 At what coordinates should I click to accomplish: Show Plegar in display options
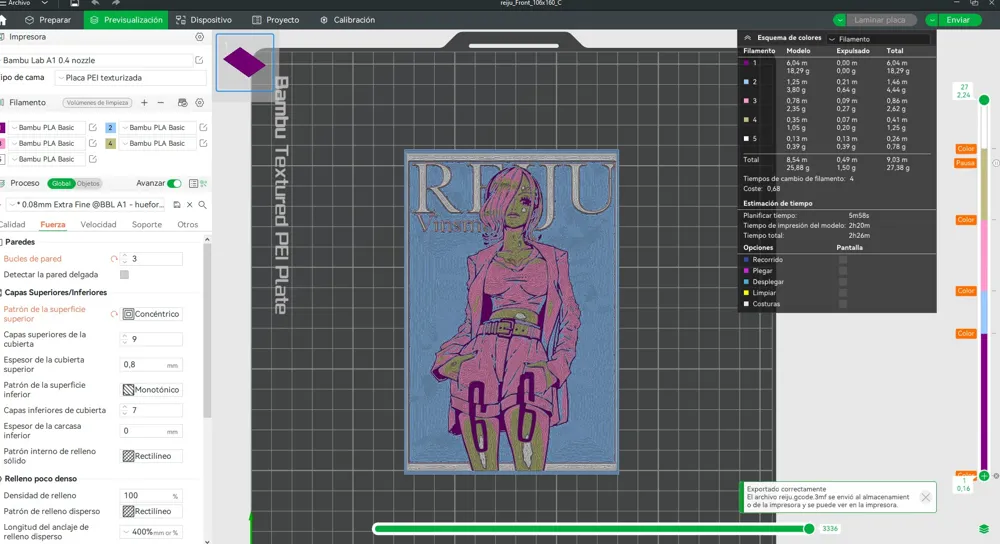tap(843, 270)
